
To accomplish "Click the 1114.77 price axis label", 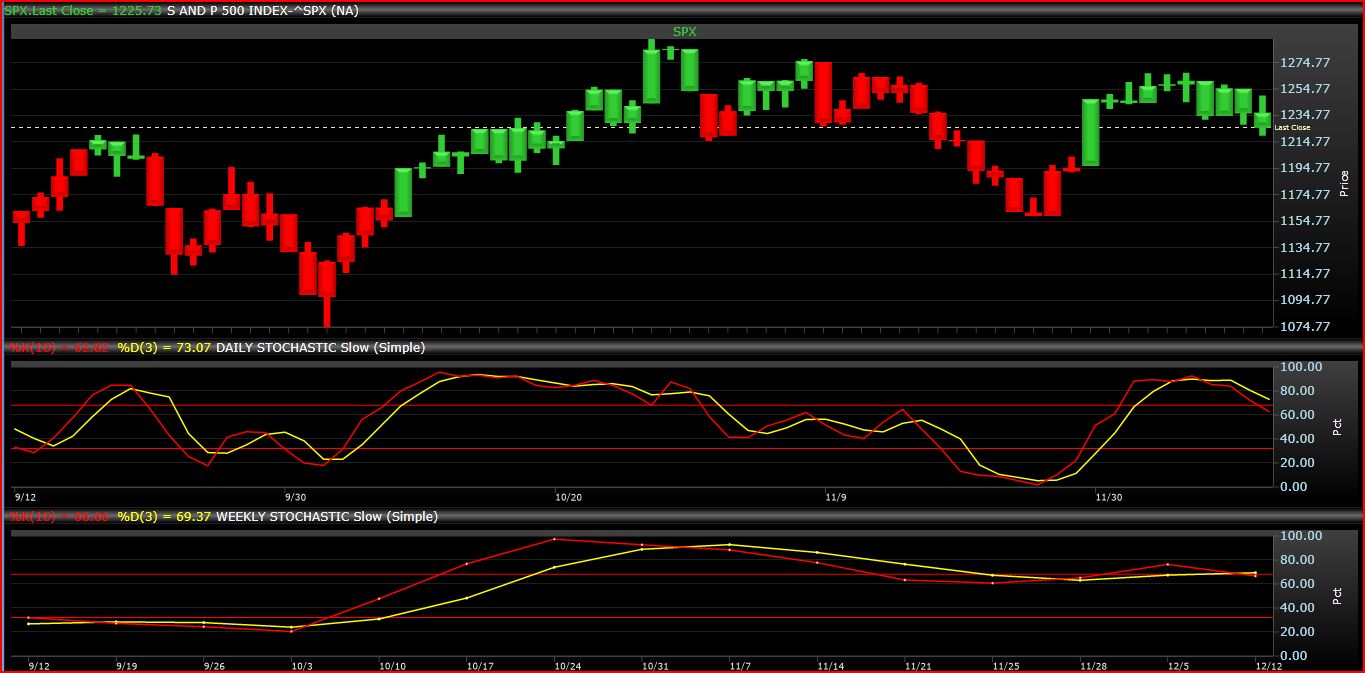I will 1304,273.
